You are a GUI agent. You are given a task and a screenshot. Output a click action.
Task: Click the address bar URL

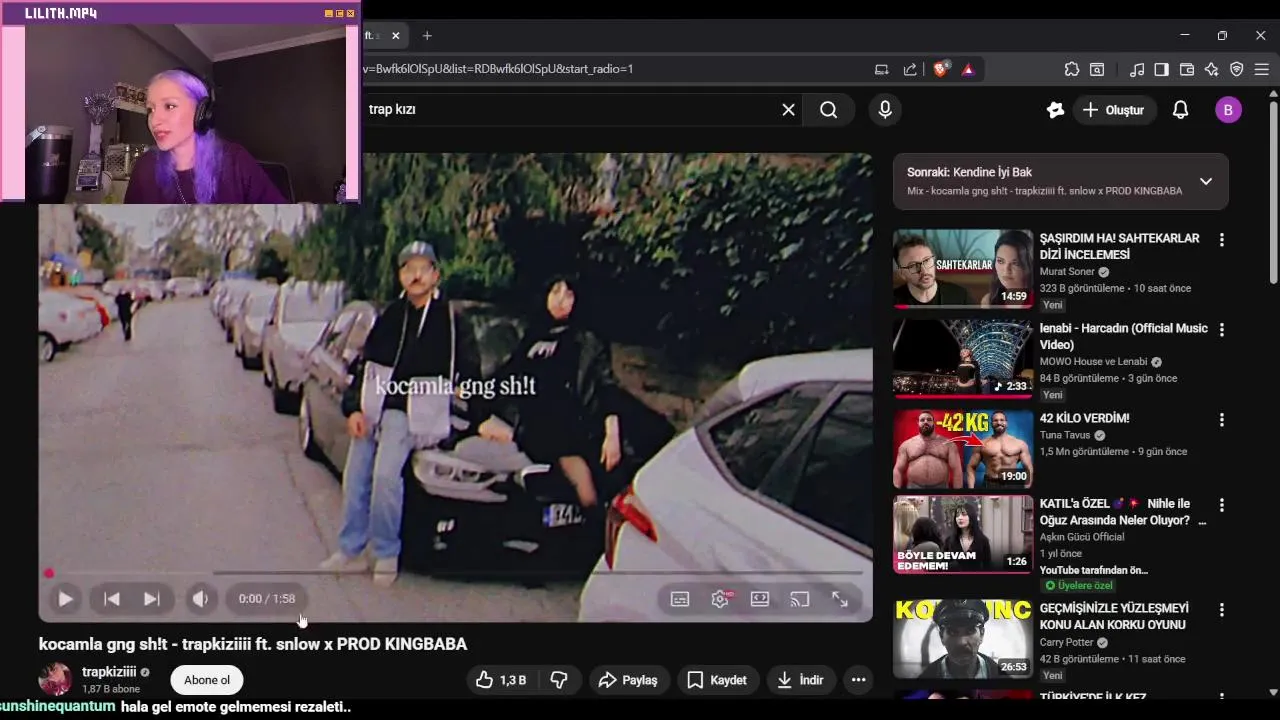[x=500, y=69]
